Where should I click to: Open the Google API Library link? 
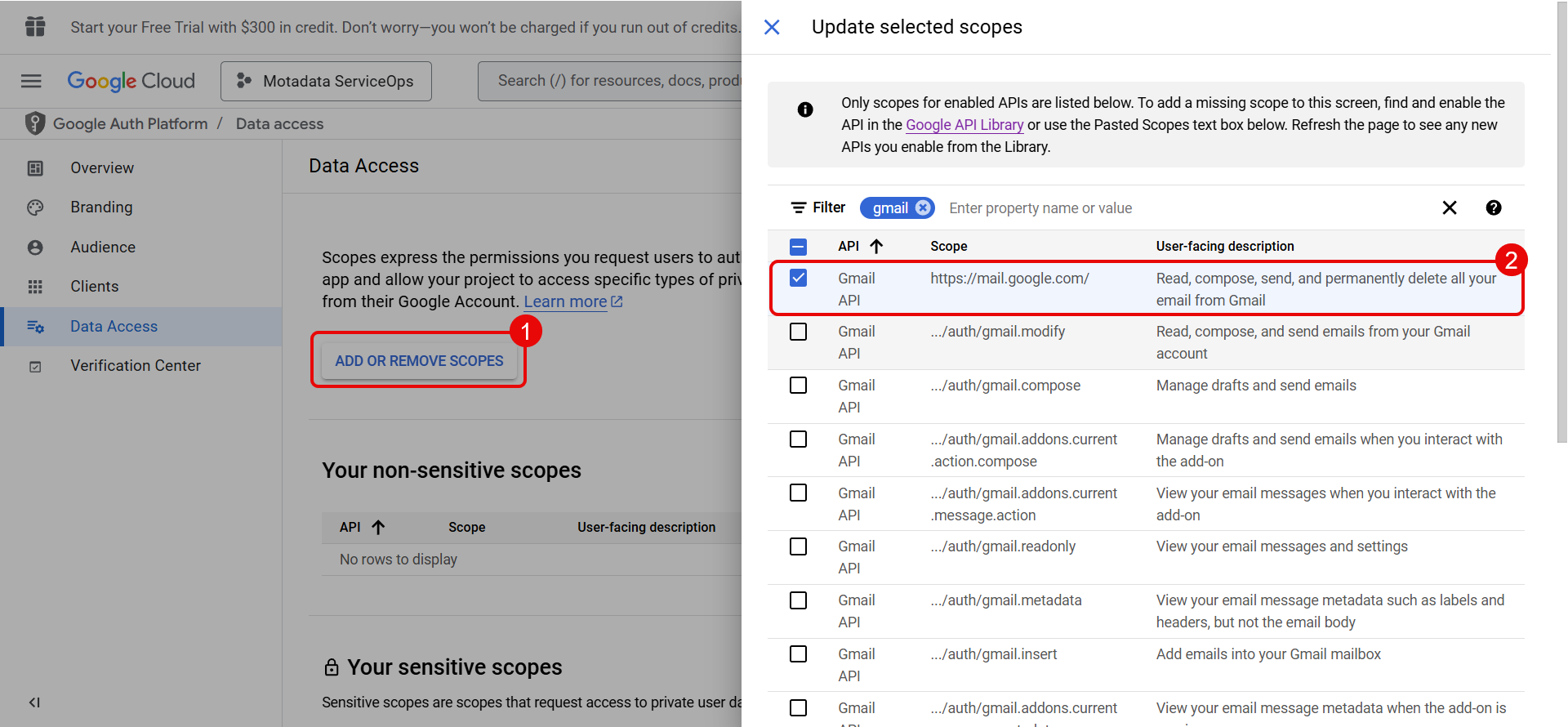click(964, 125)
